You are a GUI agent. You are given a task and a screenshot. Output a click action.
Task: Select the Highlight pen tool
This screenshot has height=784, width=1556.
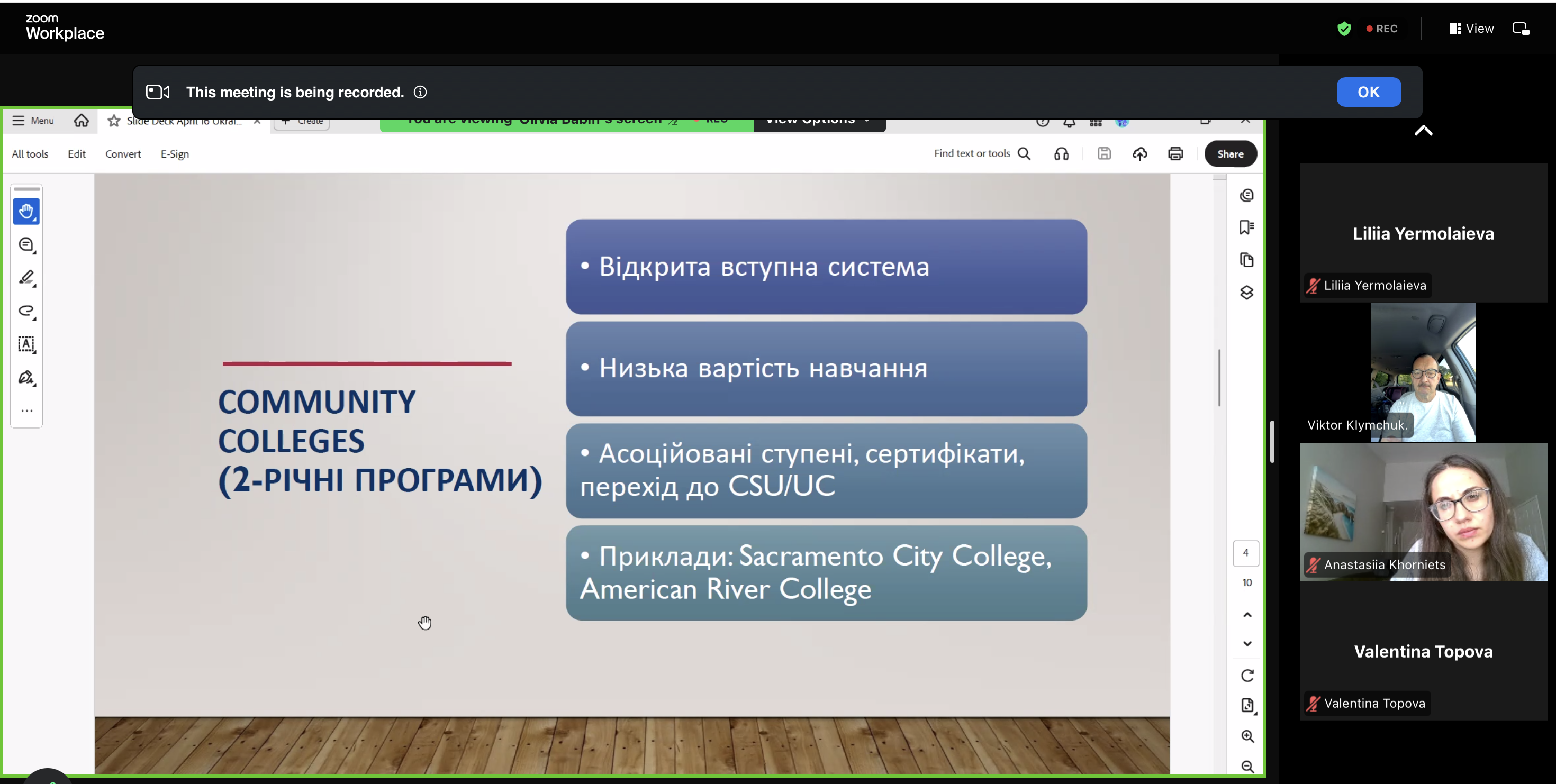point(26,278)
